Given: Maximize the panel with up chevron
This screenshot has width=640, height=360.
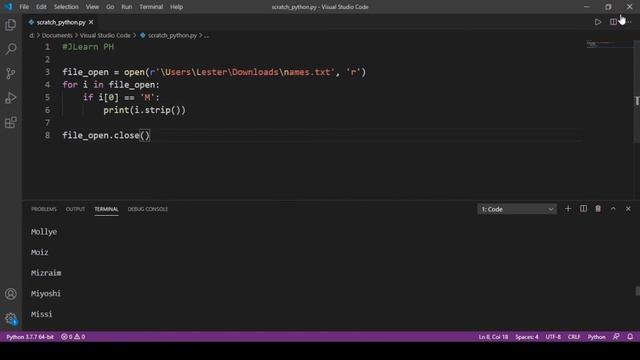Looking at the screenshot, I should (x=613, y=209).
